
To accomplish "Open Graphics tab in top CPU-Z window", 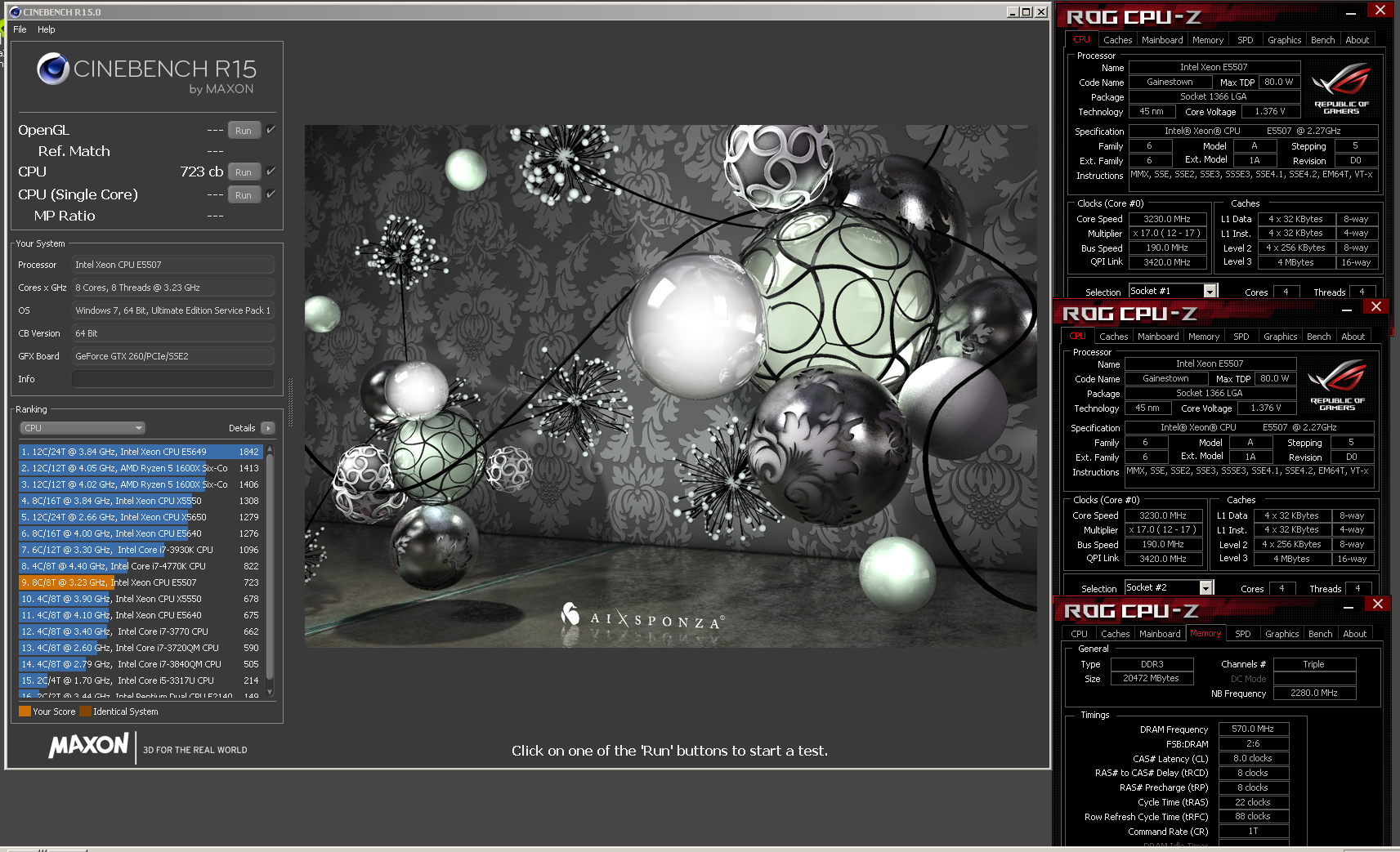I will pos(1284,40).
